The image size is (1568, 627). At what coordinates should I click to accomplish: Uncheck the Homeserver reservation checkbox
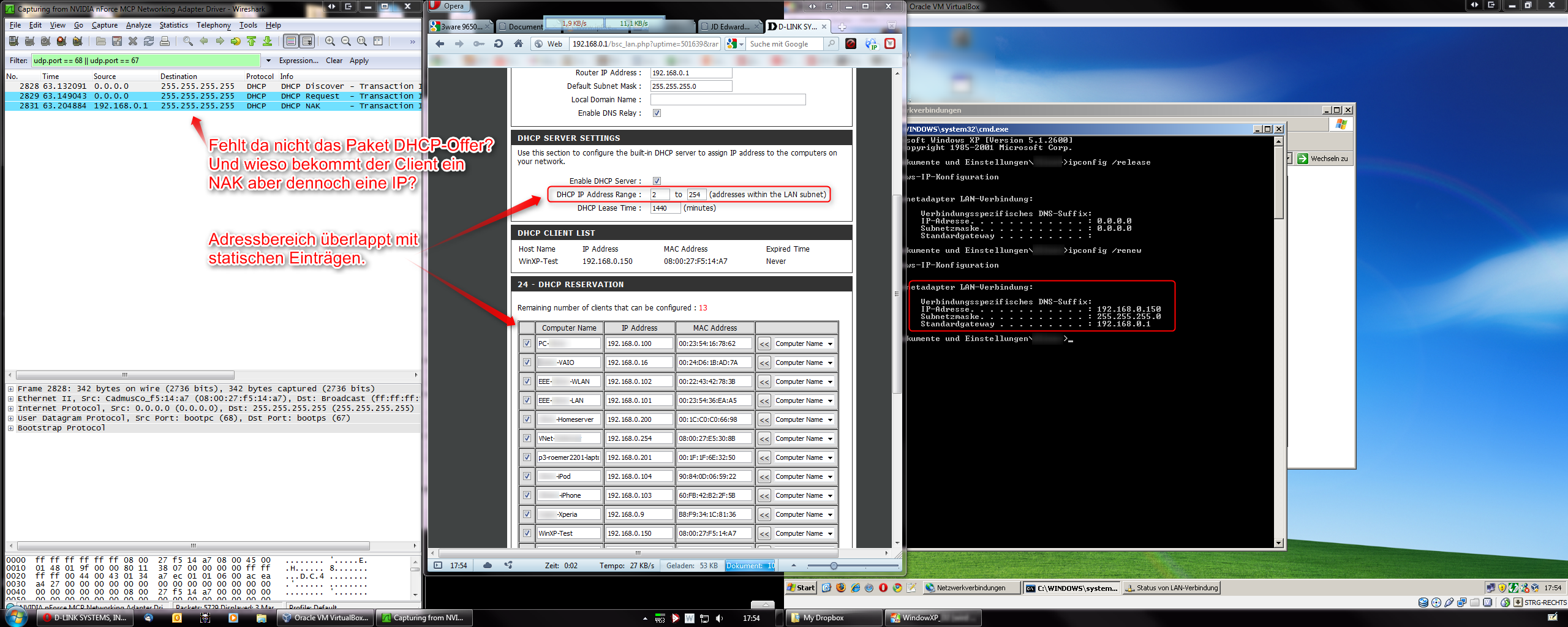527,419
